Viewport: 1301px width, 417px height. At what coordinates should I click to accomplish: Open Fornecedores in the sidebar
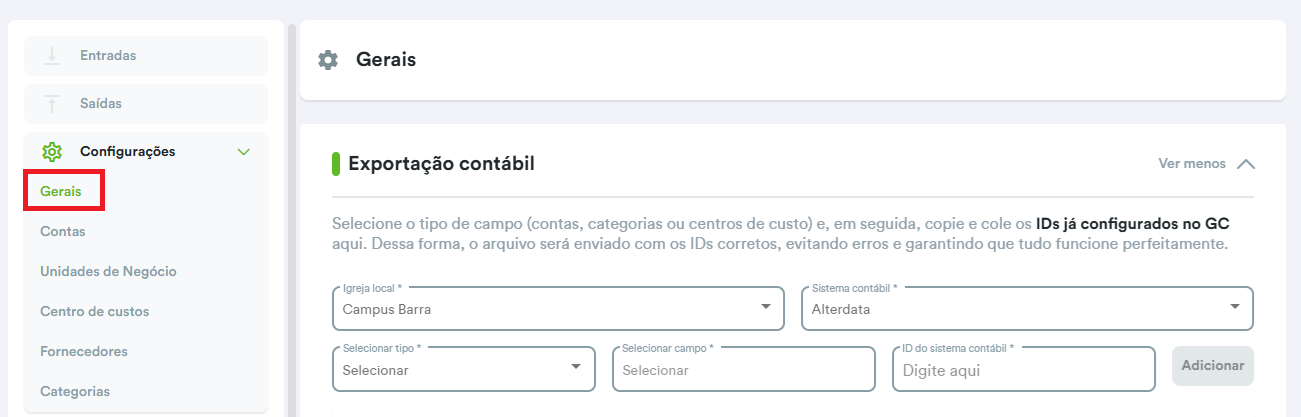83,351
